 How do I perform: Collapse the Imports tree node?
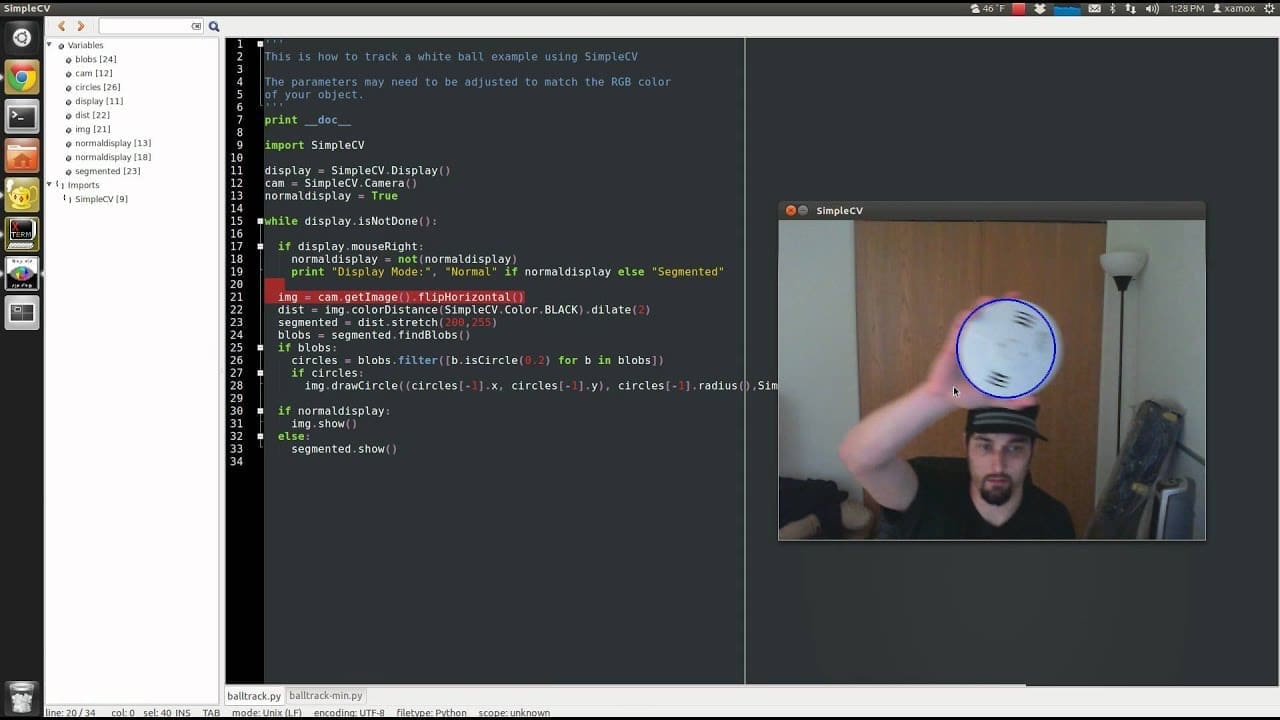(50, 185)
